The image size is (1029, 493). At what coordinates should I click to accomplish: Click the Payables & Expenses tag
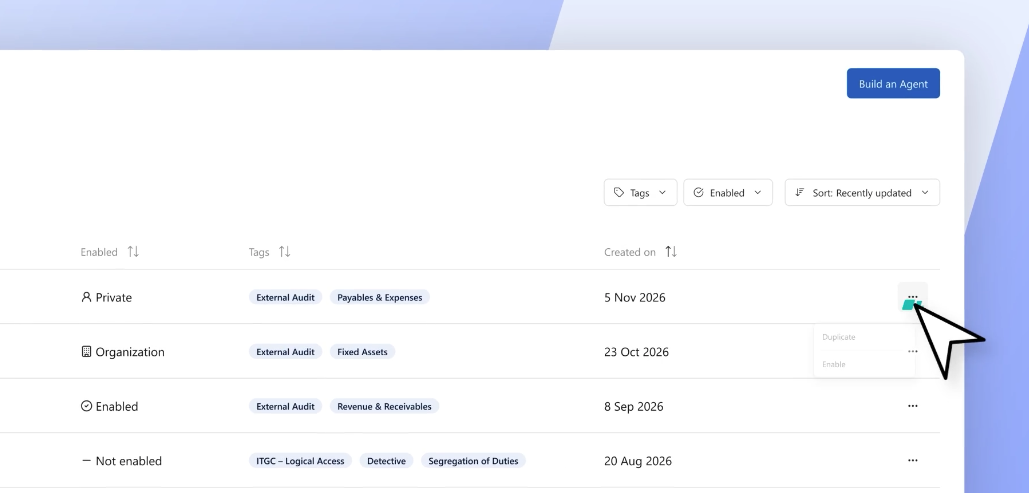pyautogui.click(x=379, y=297)
